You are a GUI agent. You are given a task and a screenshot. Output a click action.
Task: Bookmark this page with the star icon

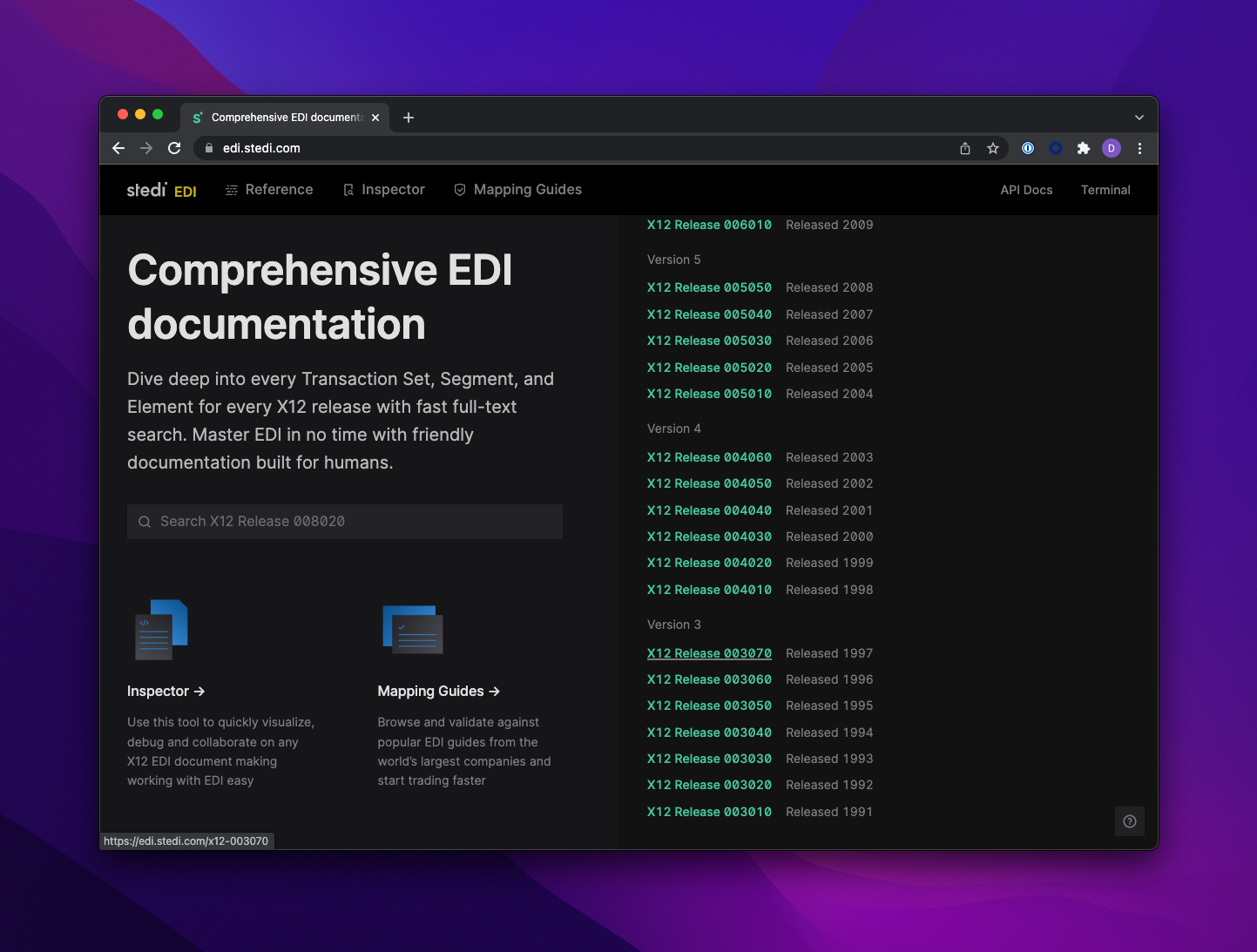(x=993, y=148)
